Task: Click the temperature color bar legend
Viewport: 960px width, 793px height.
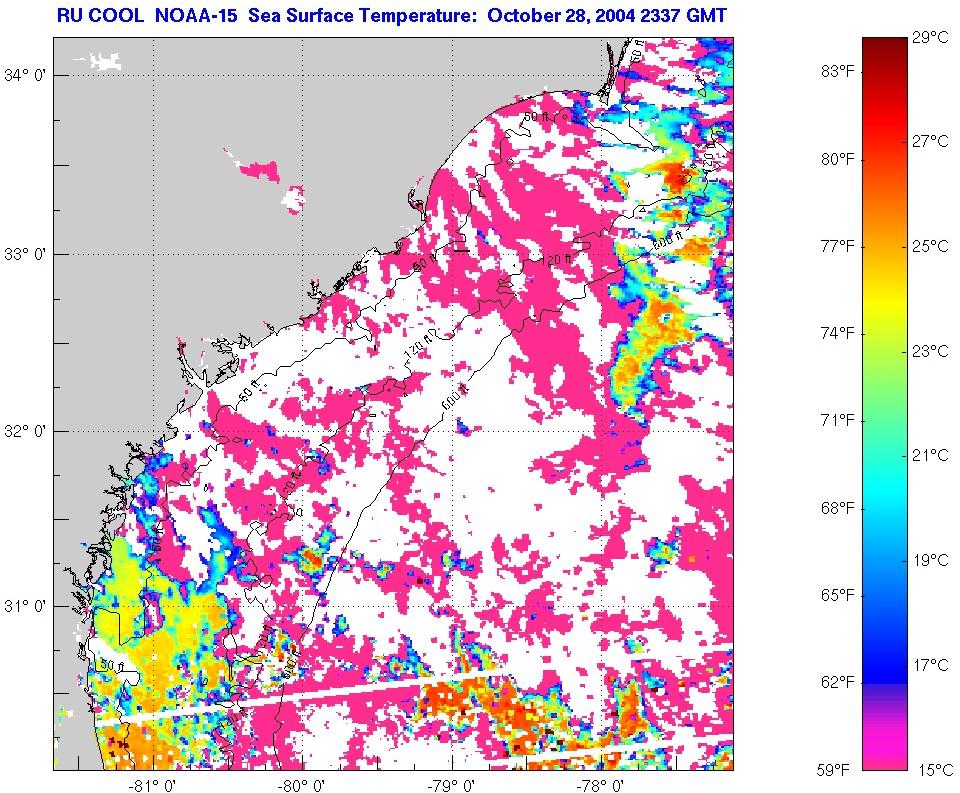Action: 884,404
